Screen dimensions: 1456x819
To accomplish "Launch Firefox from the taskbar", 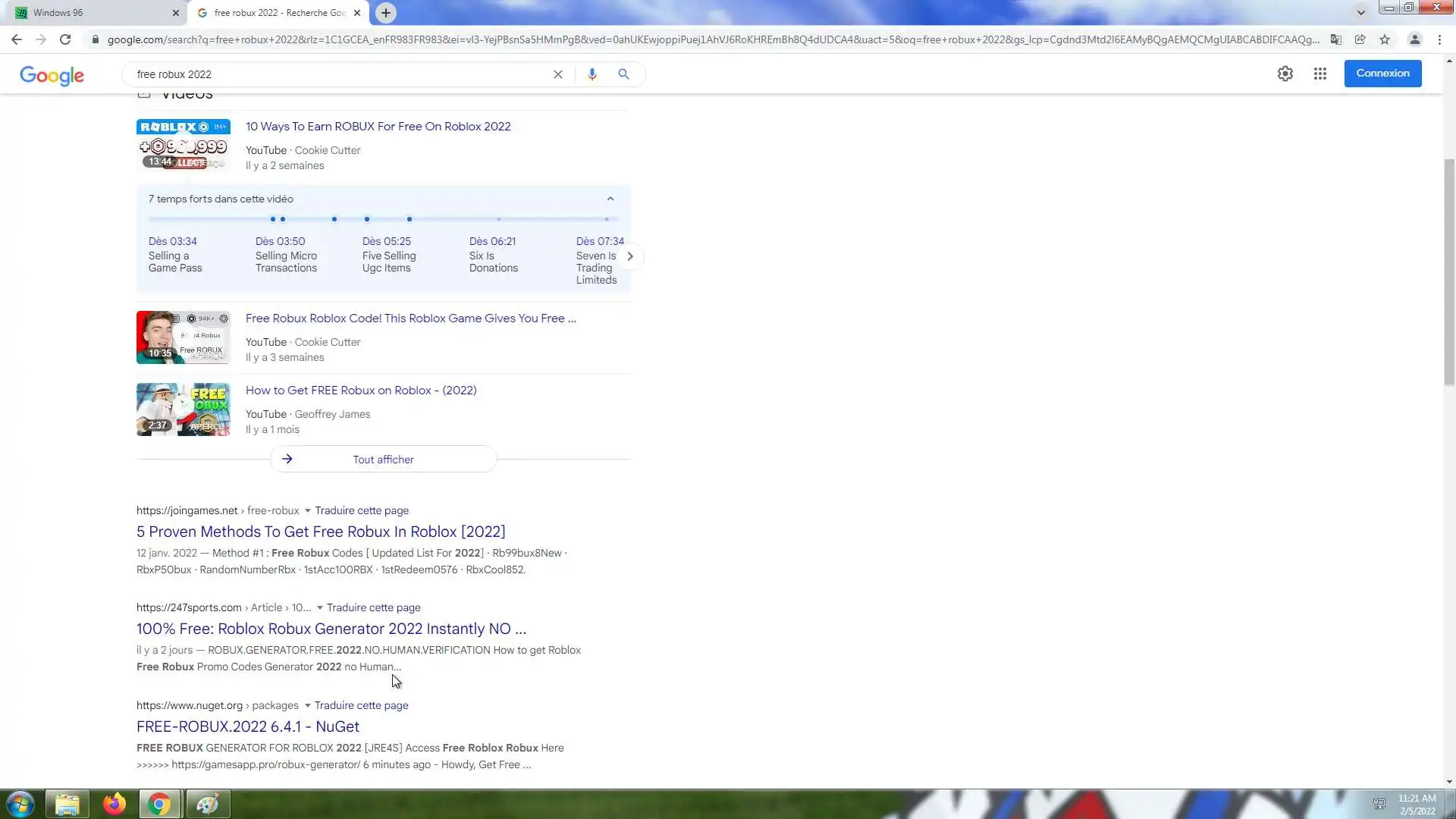I will 115,804.
